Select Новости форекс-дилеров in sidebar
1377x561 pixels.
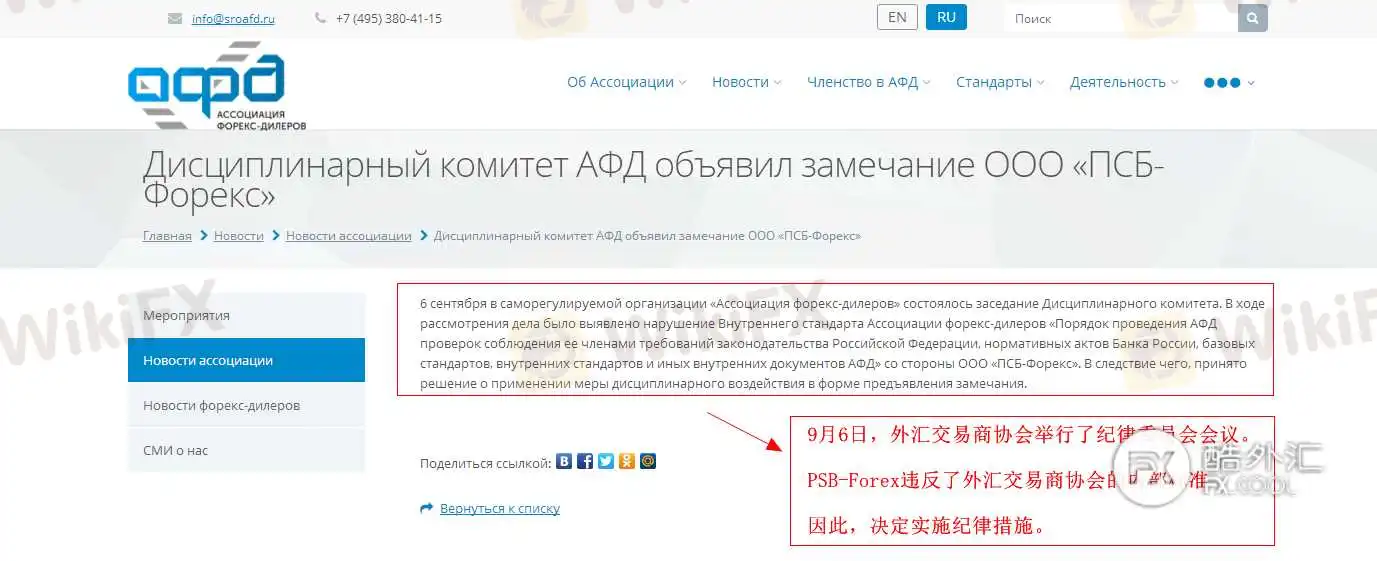(246, 405)
